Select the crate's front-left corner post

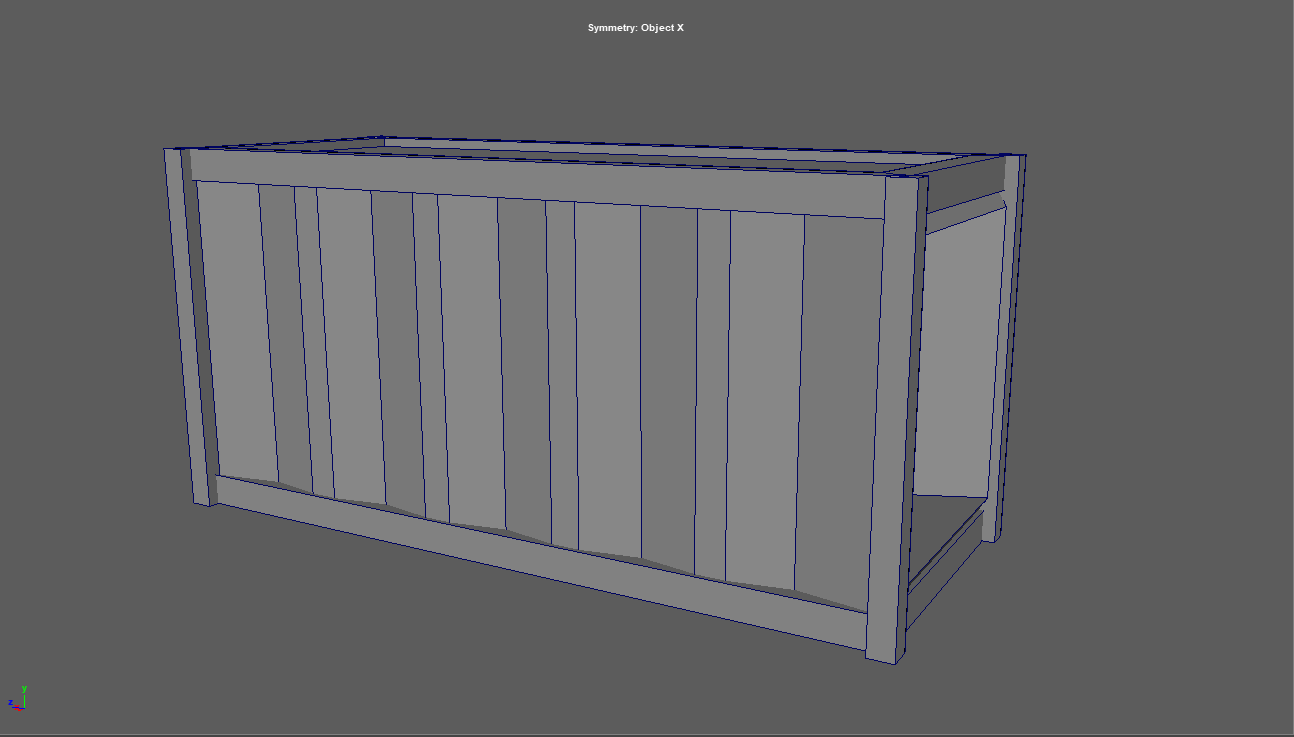(x=189, y=327)
